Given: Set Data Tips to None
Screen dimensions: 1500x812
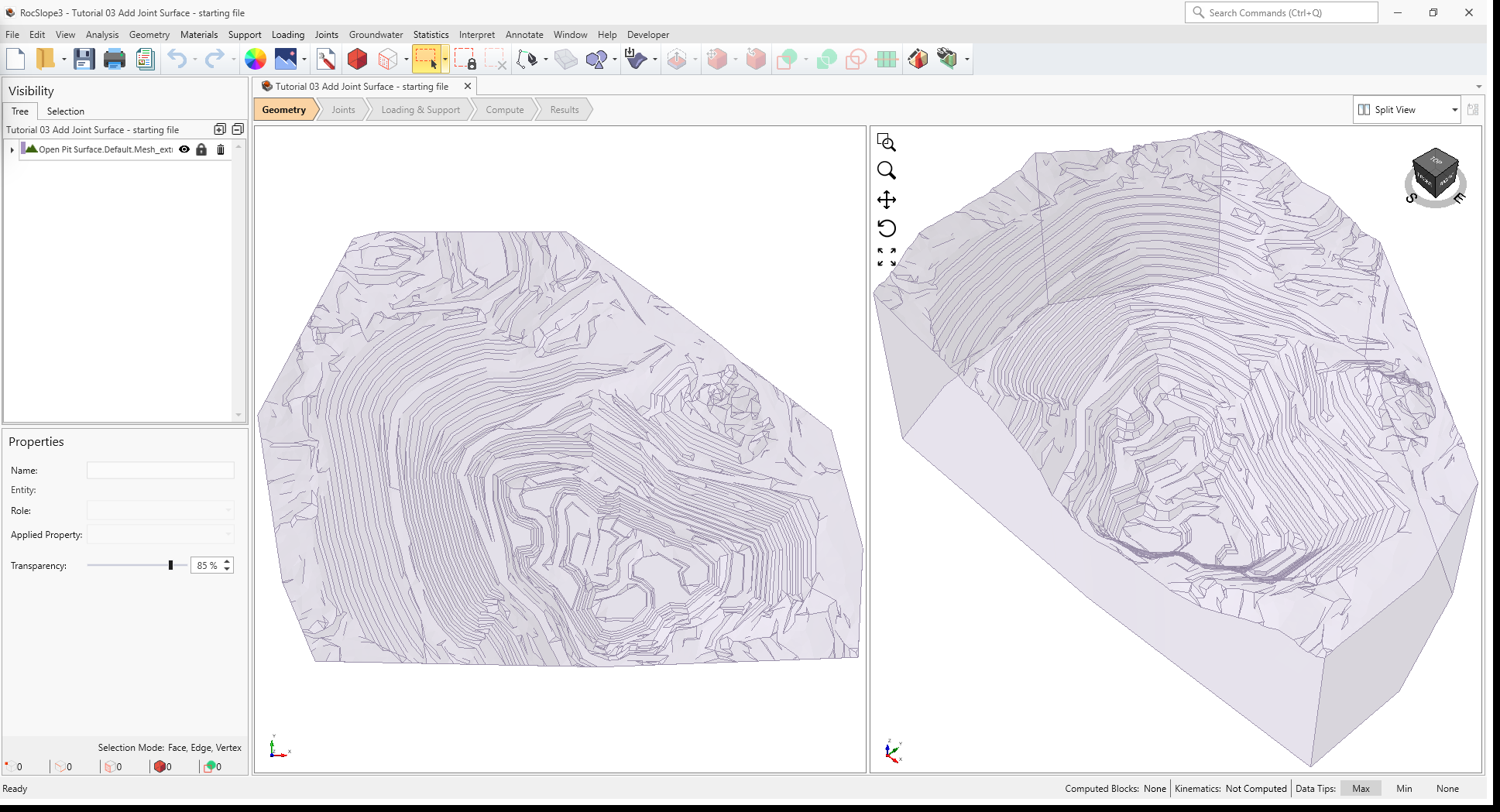Looking at the screenshot, I should click(1447, 789).
